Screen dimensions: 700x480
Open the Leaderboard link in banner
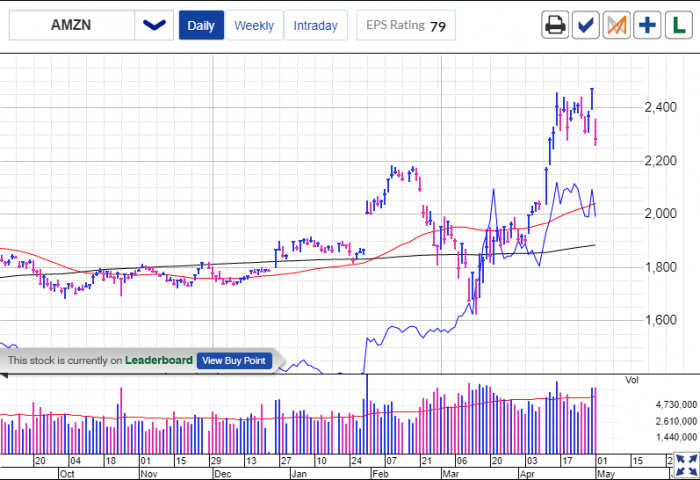tap(160, 360)
